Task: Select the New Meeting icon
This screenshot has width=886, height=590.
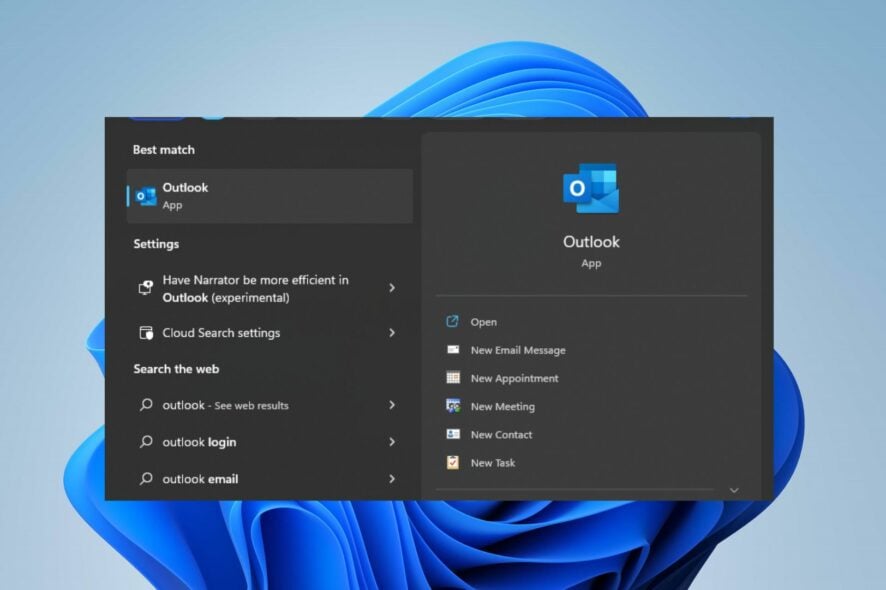Action: (x=452, y=406)
